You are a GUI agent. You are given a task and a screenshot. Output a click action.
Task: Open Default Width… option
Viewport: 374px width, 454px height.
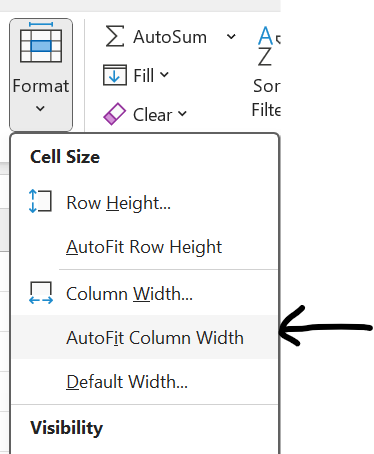point(145,381)
